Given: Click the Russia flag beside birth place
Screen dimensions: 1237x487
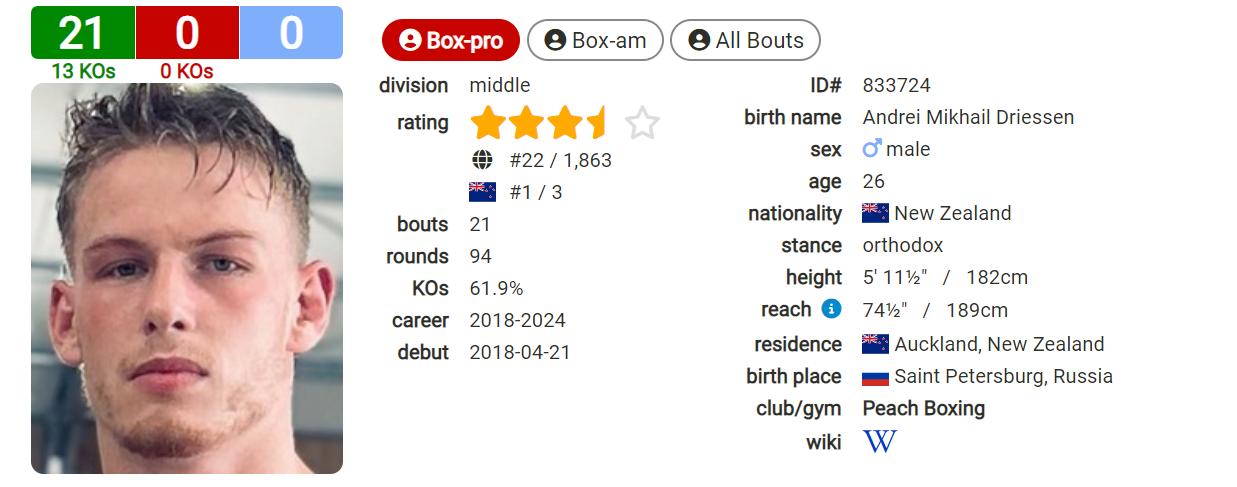Looking at the screenshot, I should click(875, 377).
